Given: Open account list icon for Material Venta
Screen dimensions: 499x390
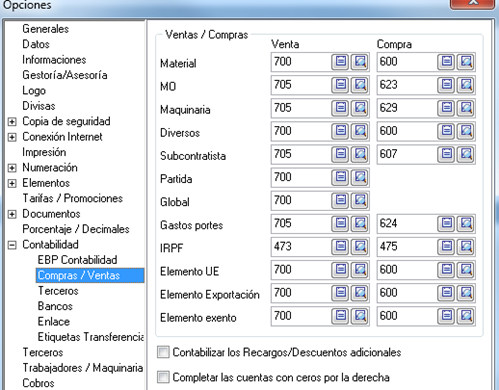Looking at the screenshot, I should coord(340,62).
